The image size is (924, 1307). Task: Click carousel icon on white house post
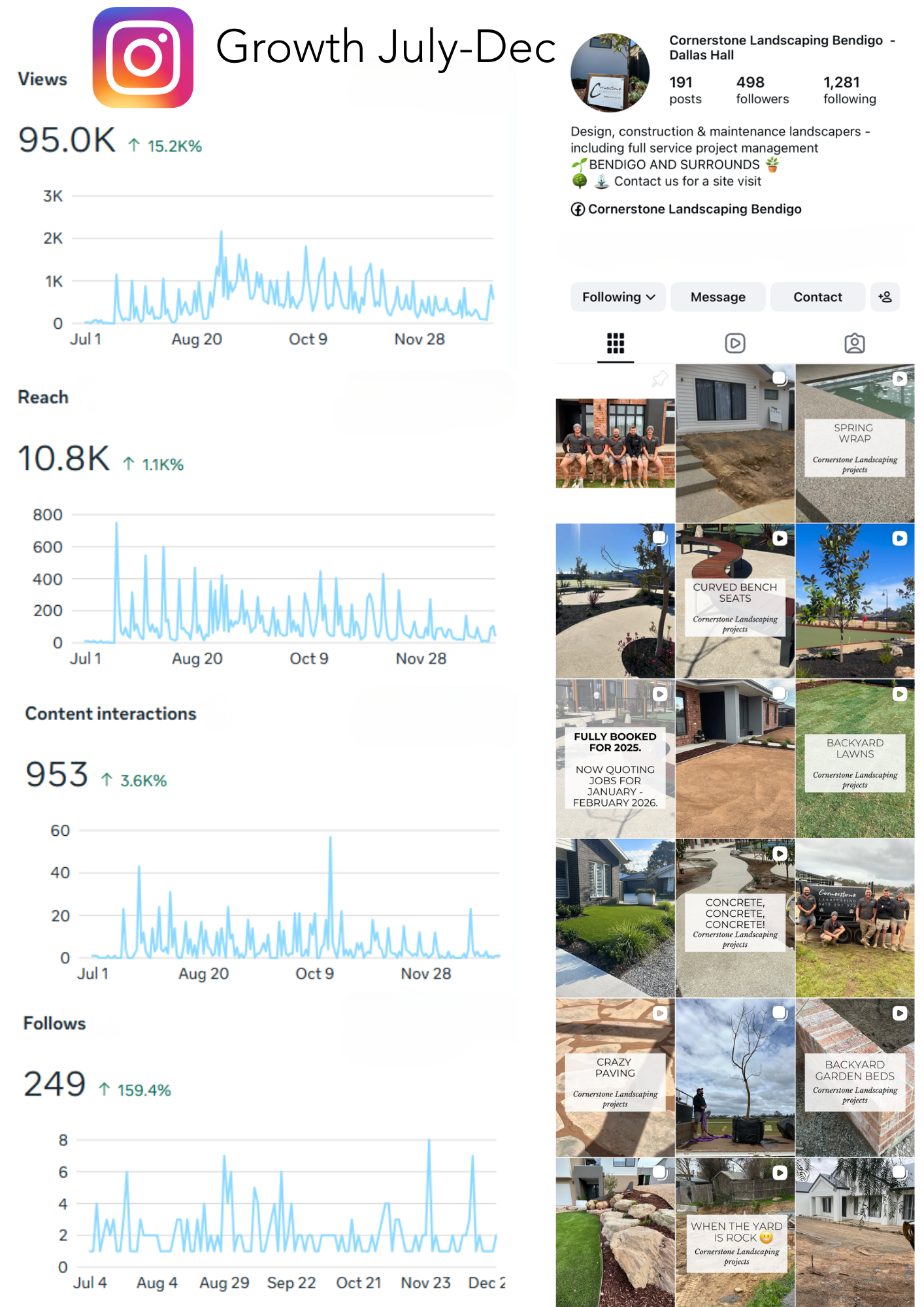900,1172
